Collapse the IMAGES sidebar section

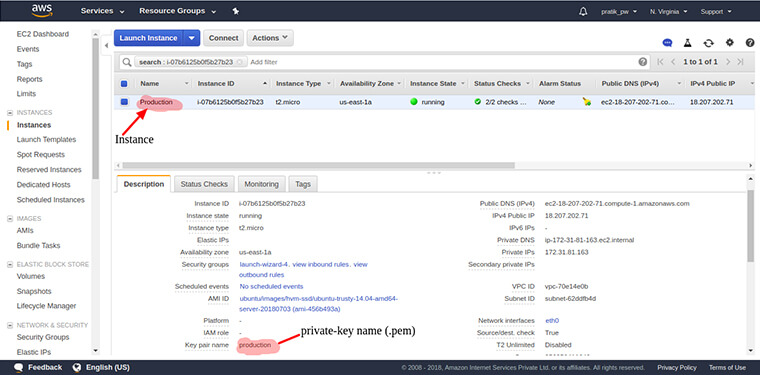(x=10, y=219)
